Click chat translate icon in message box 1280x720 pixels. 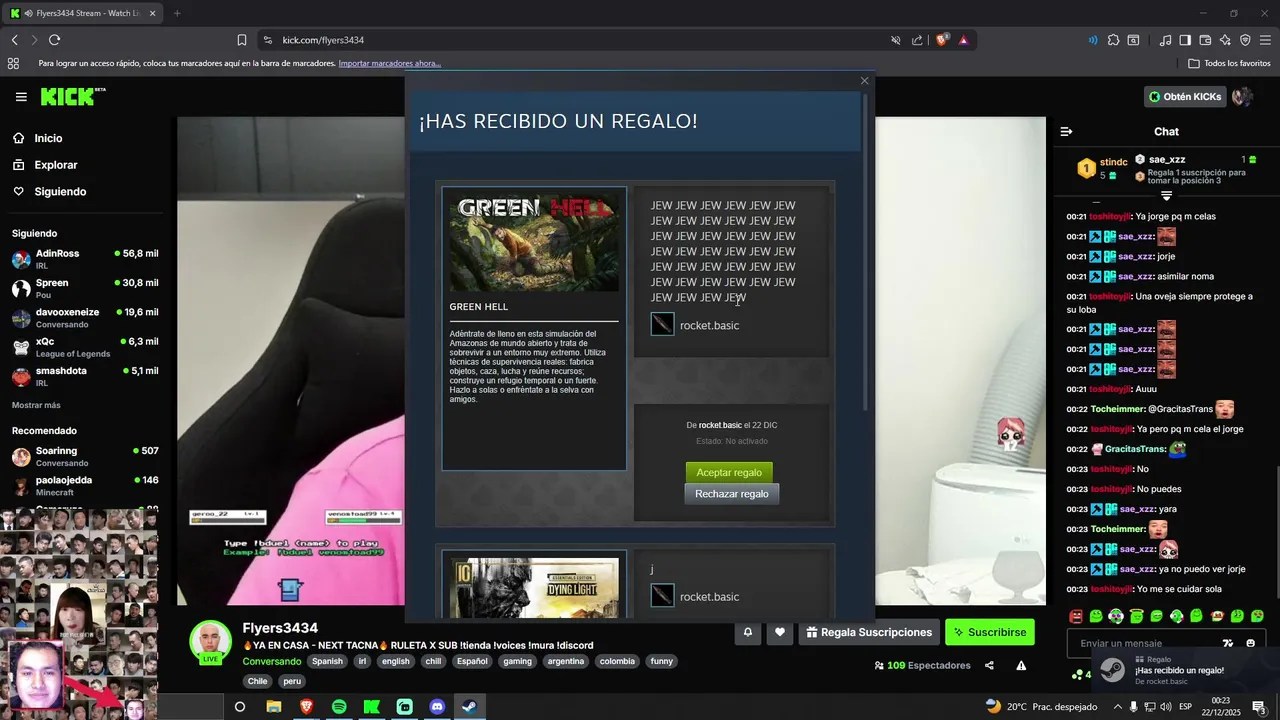(1228, 643)
